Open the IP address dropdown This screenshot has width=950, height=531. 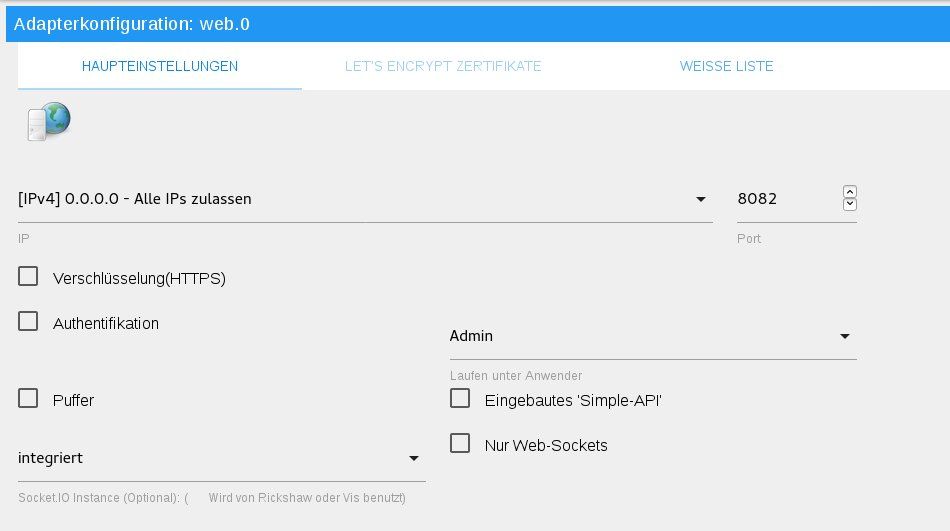(365, 199)
